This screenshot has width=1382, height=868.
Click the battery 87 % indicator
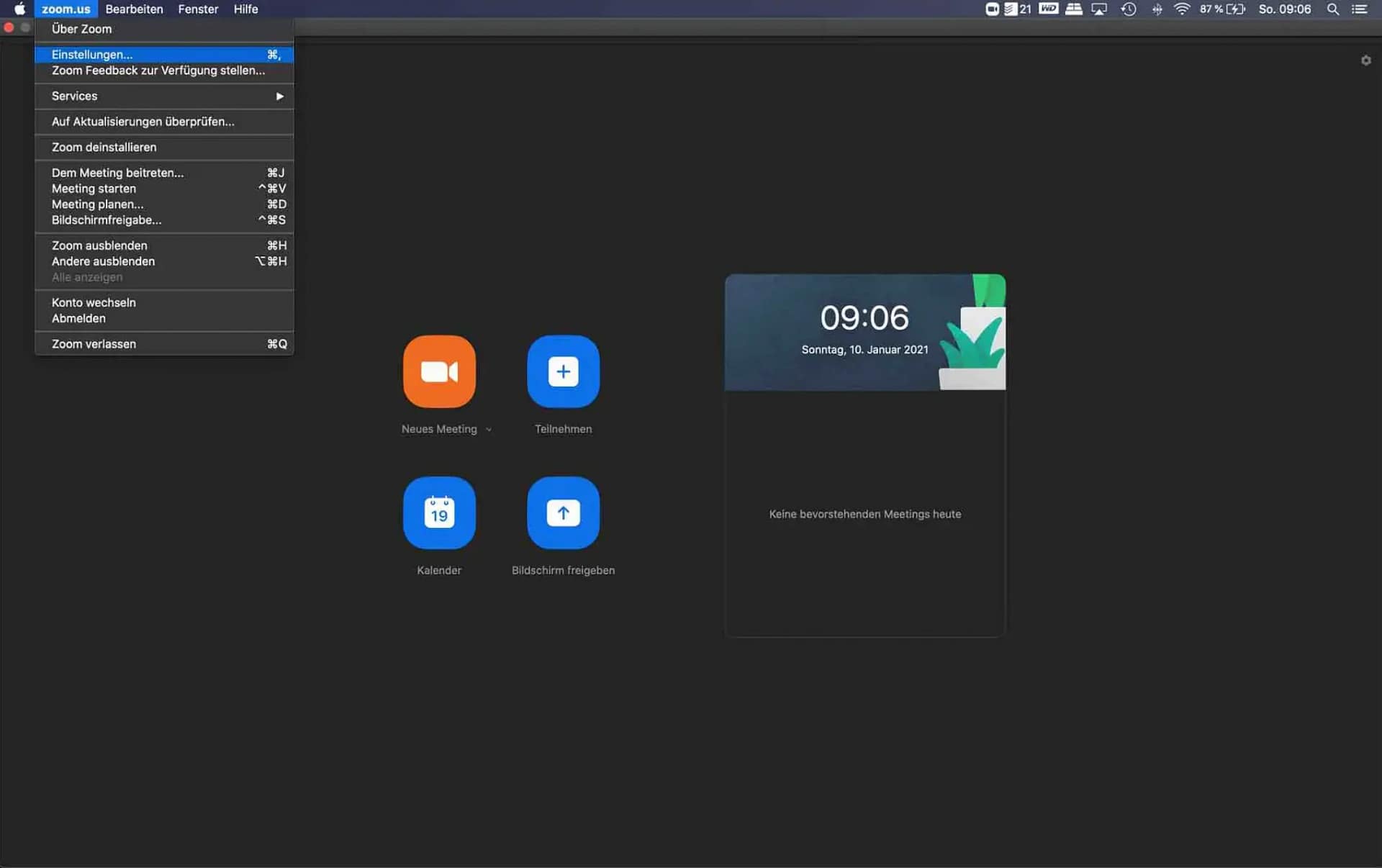[x=1222, y=9]
